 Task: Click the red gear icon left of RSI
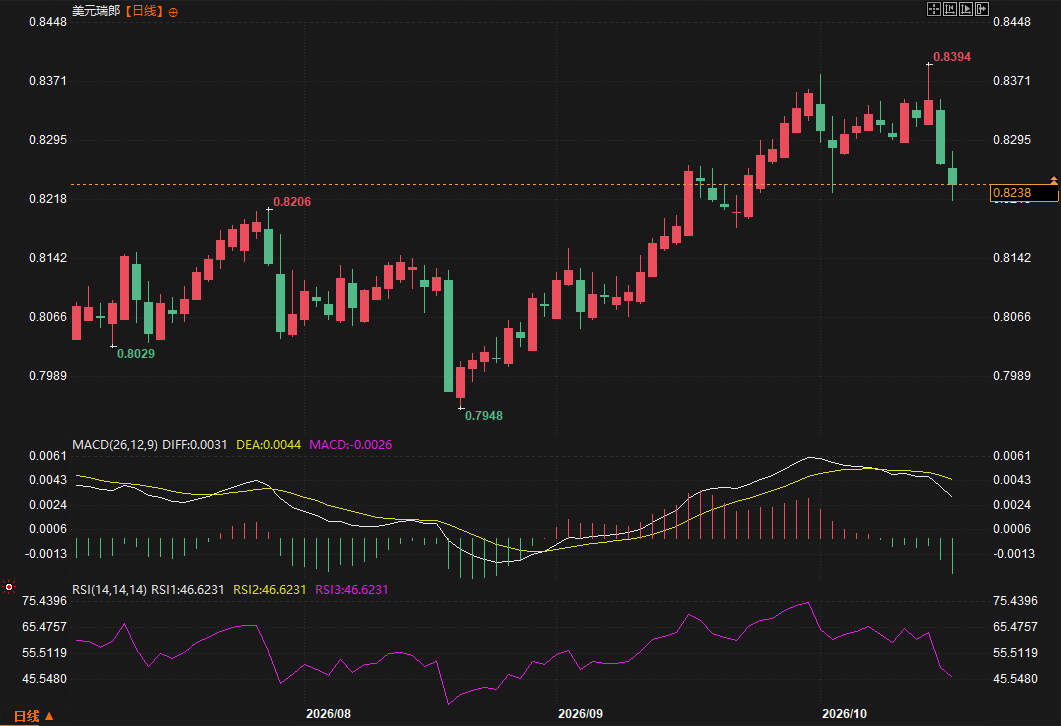9,587
